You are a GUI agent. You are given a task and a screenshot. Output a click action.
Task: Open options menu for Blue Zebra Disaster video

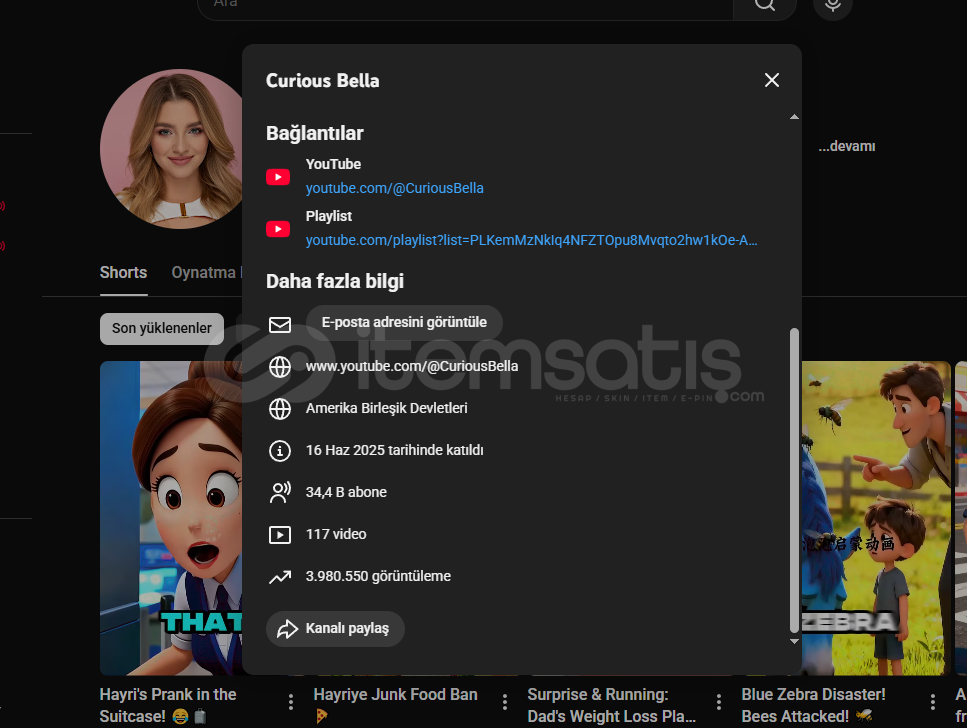(x=932, y=701)
